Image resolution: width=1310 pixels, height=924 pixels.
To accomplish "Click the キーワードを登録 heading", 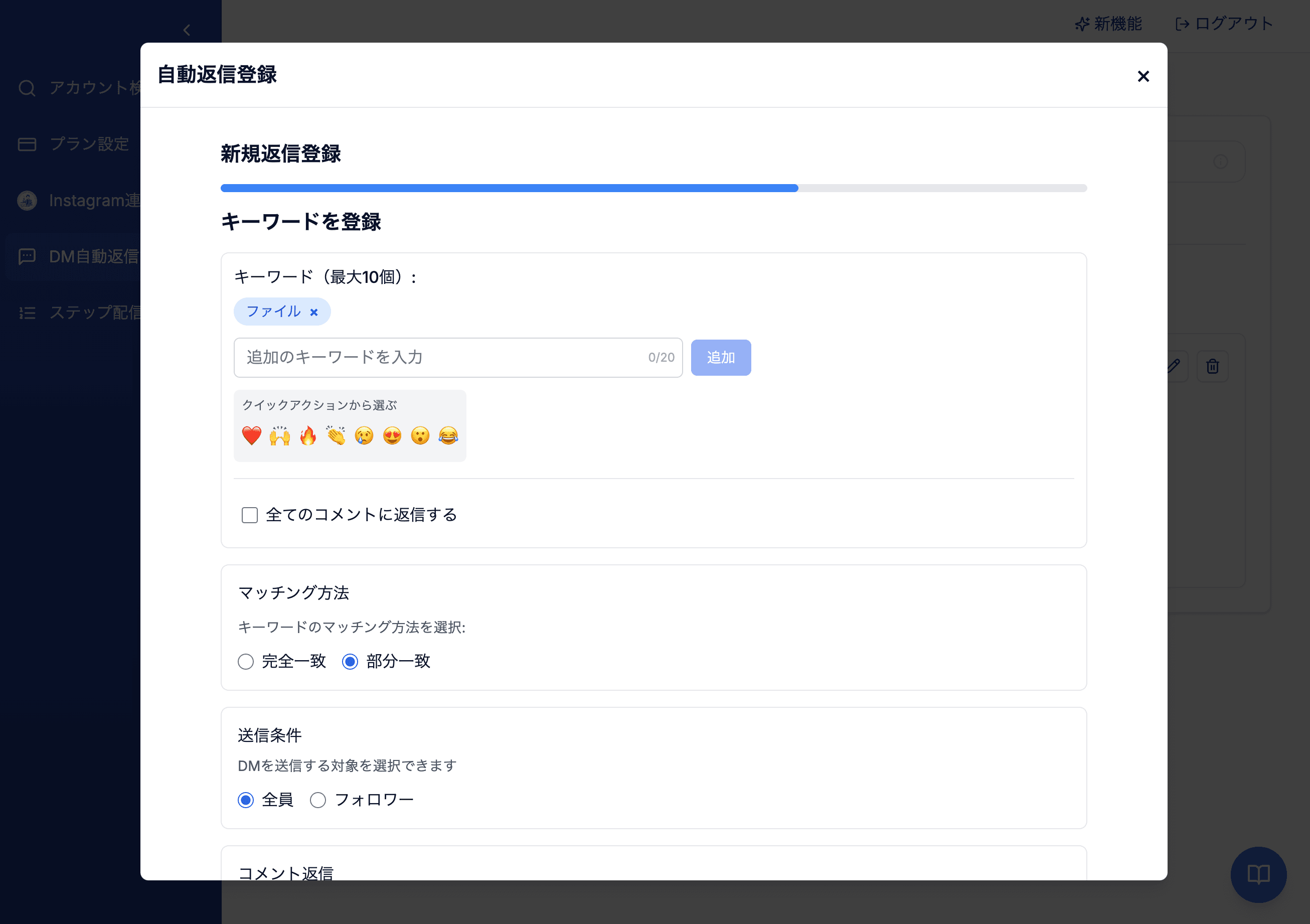I will point(301,221).
